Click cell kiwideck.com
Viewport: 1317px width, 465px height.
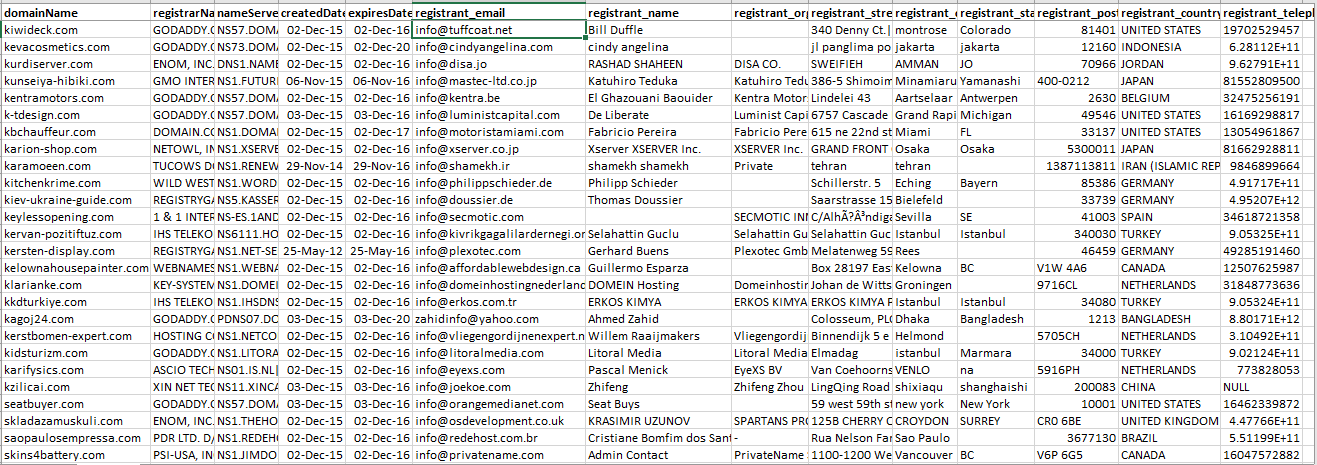pos(76,31)
